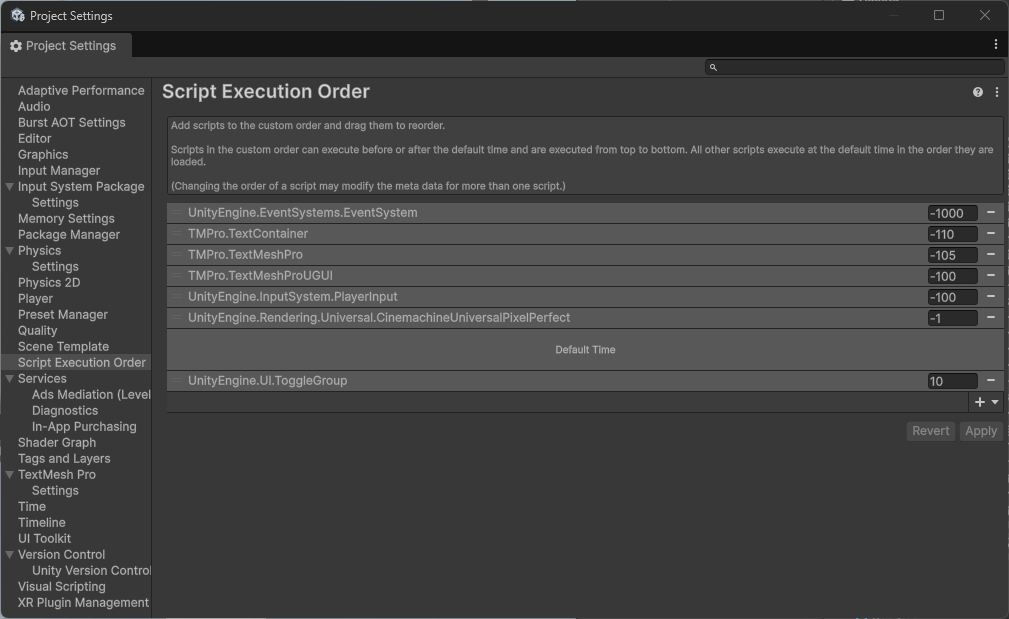Open the Project Settings window options menu
This screenshot has height=619, width=1009.
(x=996, y=45)
